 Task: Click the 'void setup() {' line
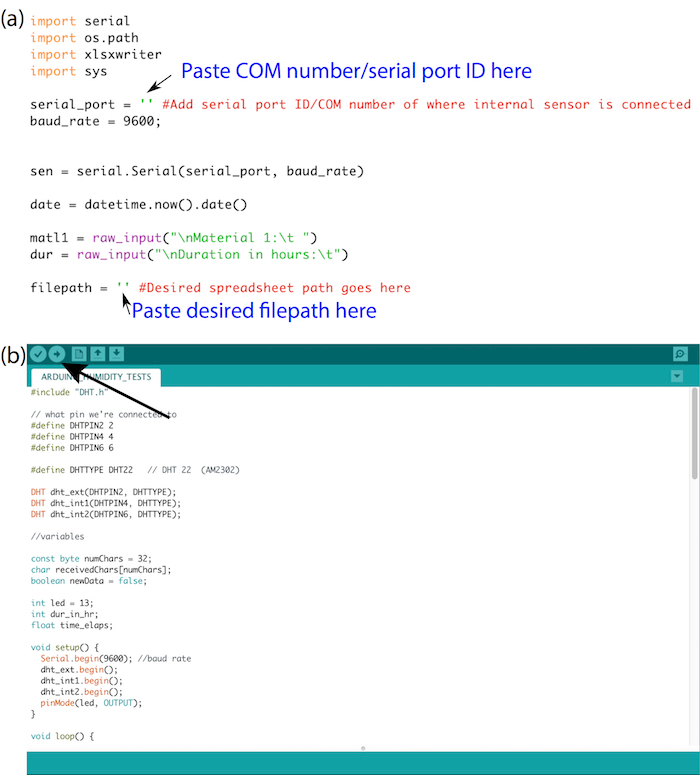[65, 647]
